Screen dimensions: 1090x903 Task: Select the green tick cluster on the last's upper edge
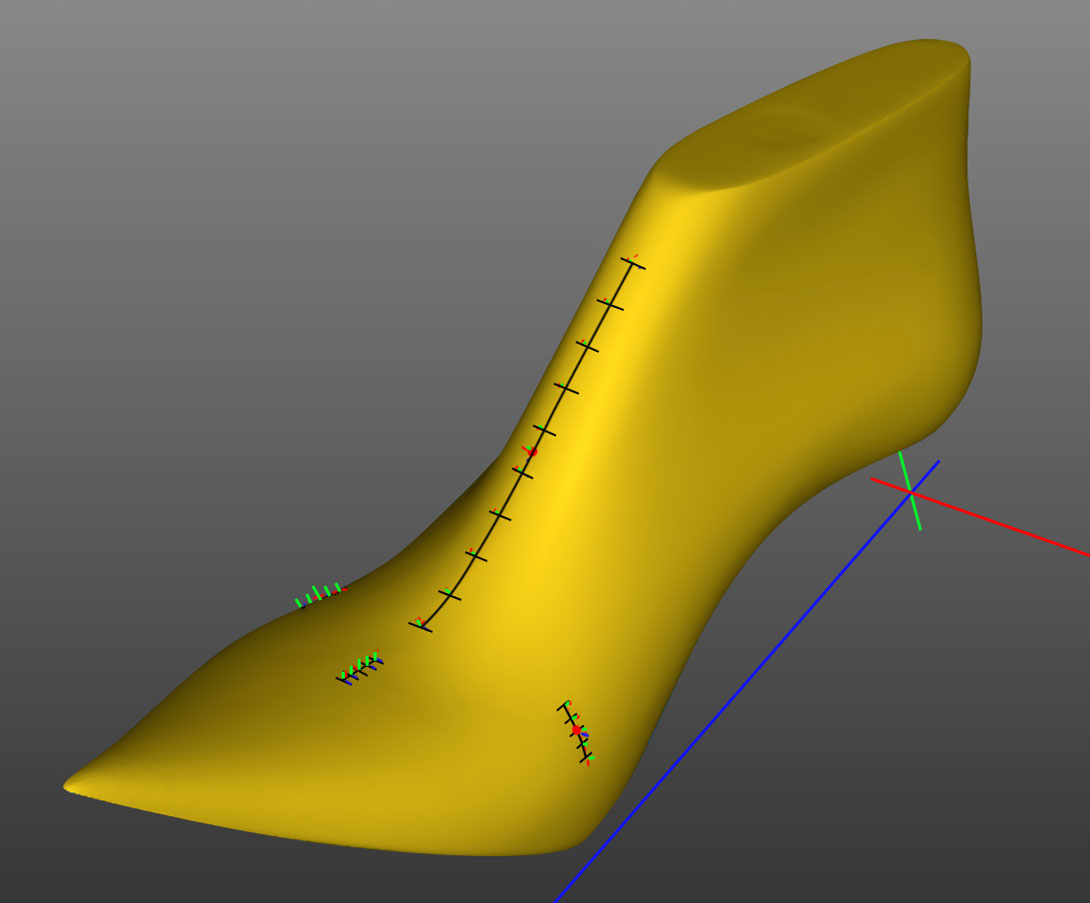pos(320,595)
